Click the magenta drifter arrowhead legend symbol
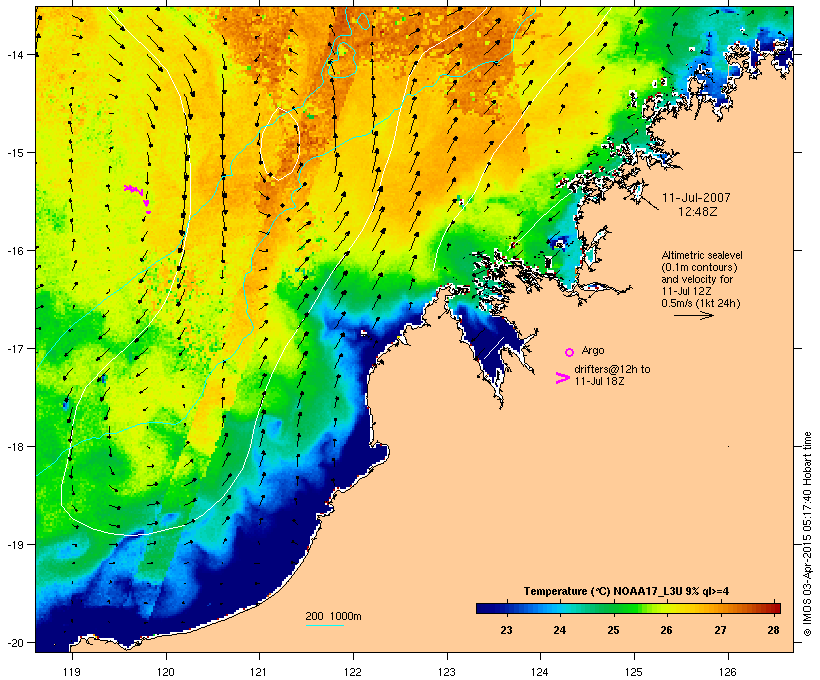 pos(562,378)
